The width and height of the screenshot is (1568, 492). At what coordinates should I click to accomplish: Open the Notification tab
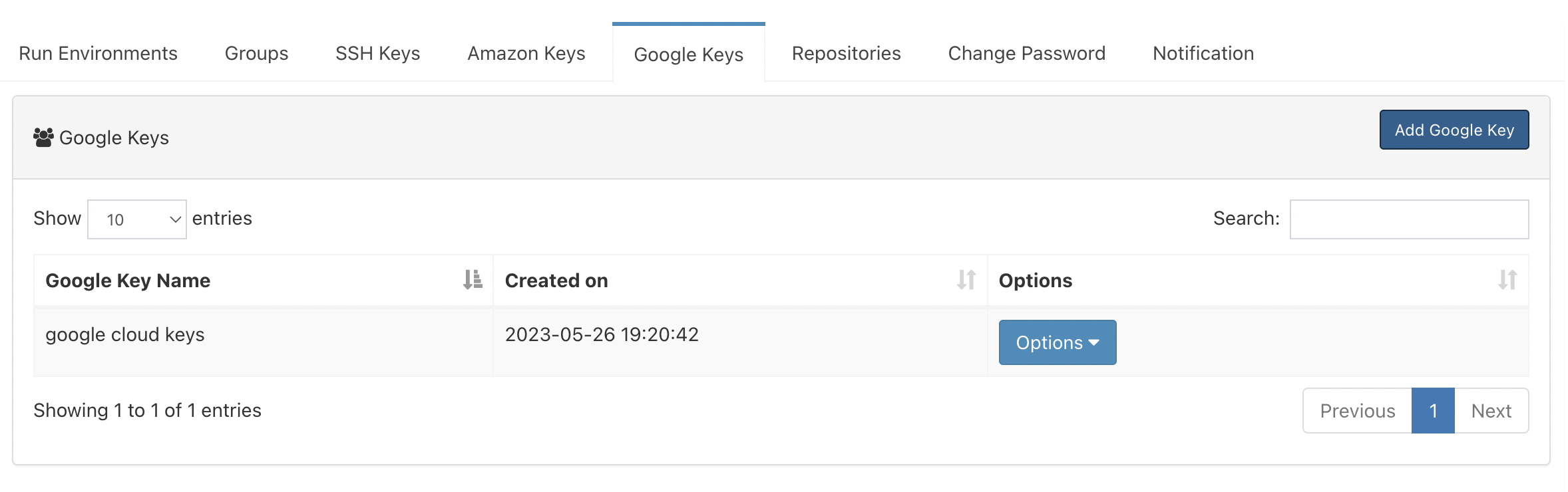(1203, 53)
